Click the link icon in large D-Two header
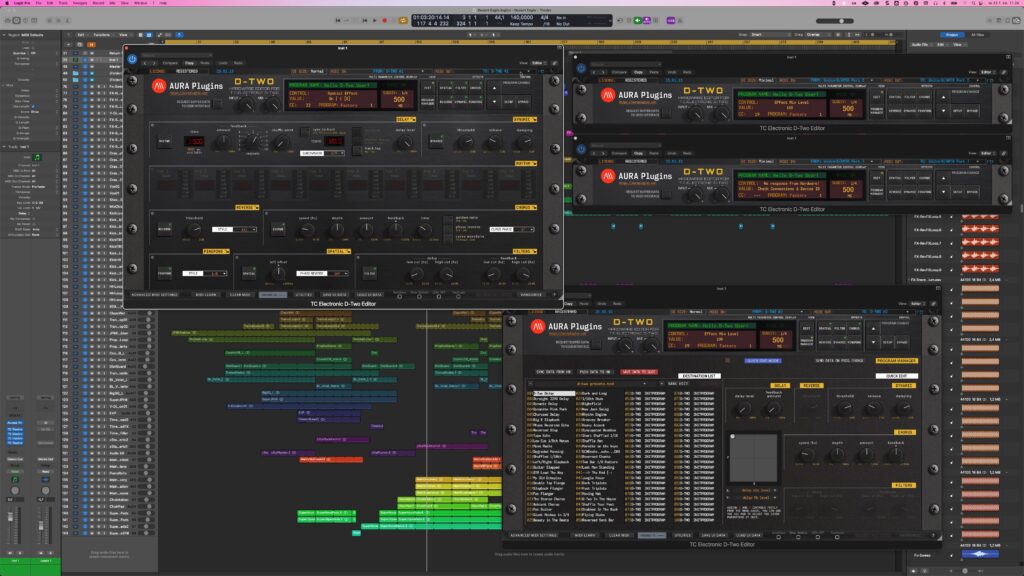This screenshot has width=1024, height=576. click(x=554, y=63)
